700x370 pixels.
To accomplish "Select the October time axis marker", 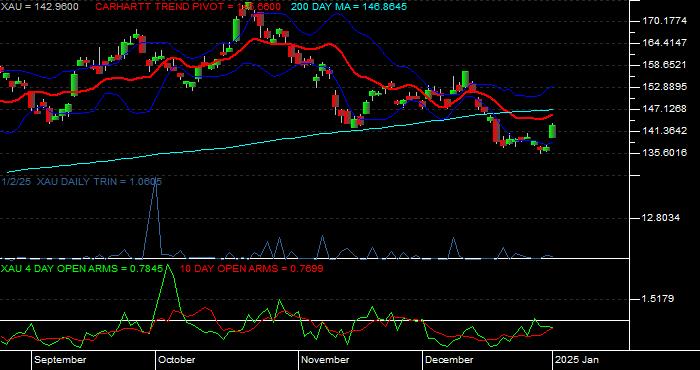I will (x=177, y=360).
